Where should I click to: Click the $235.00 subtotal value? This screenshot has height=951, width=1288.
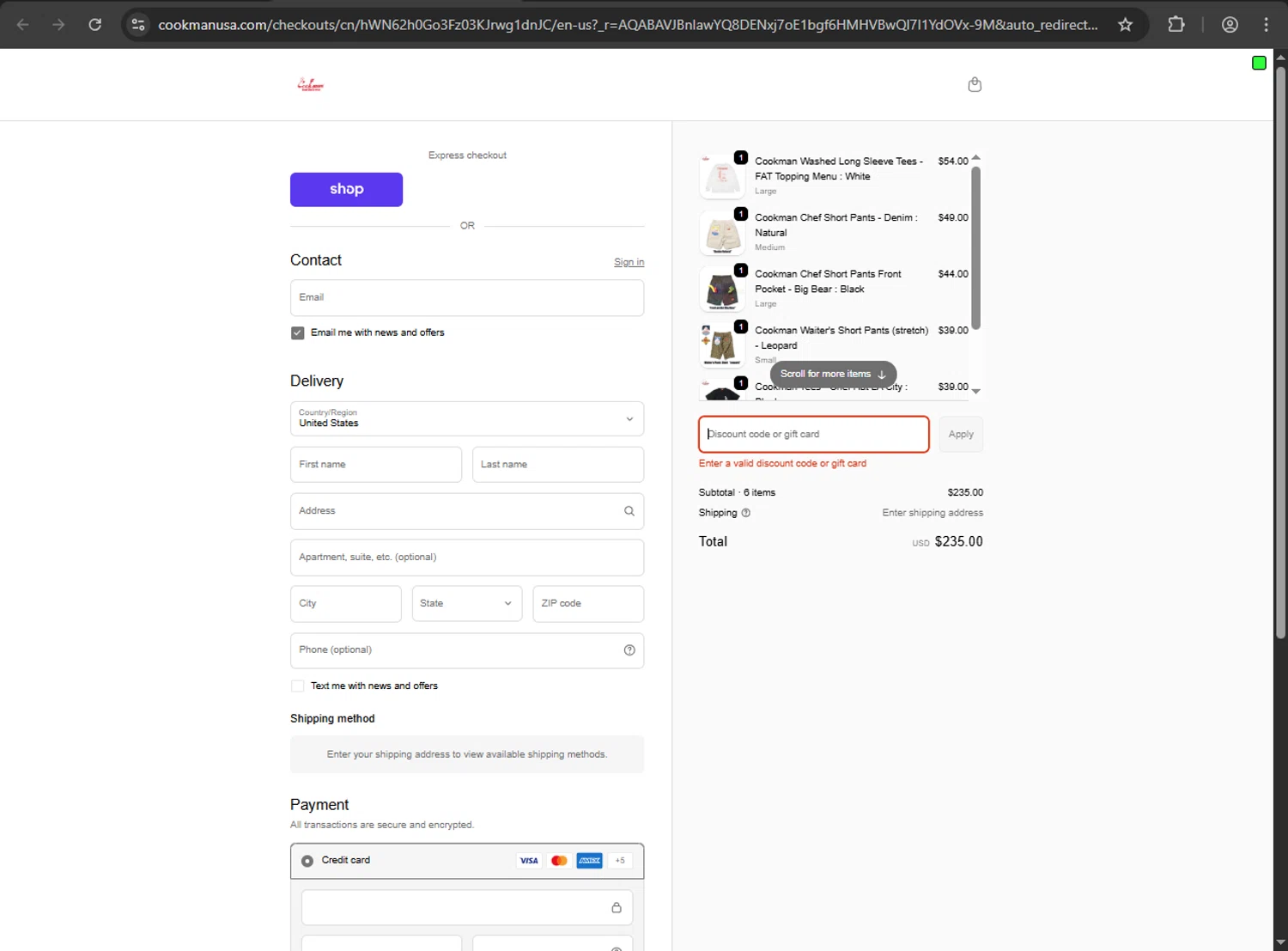pos(965,493)
